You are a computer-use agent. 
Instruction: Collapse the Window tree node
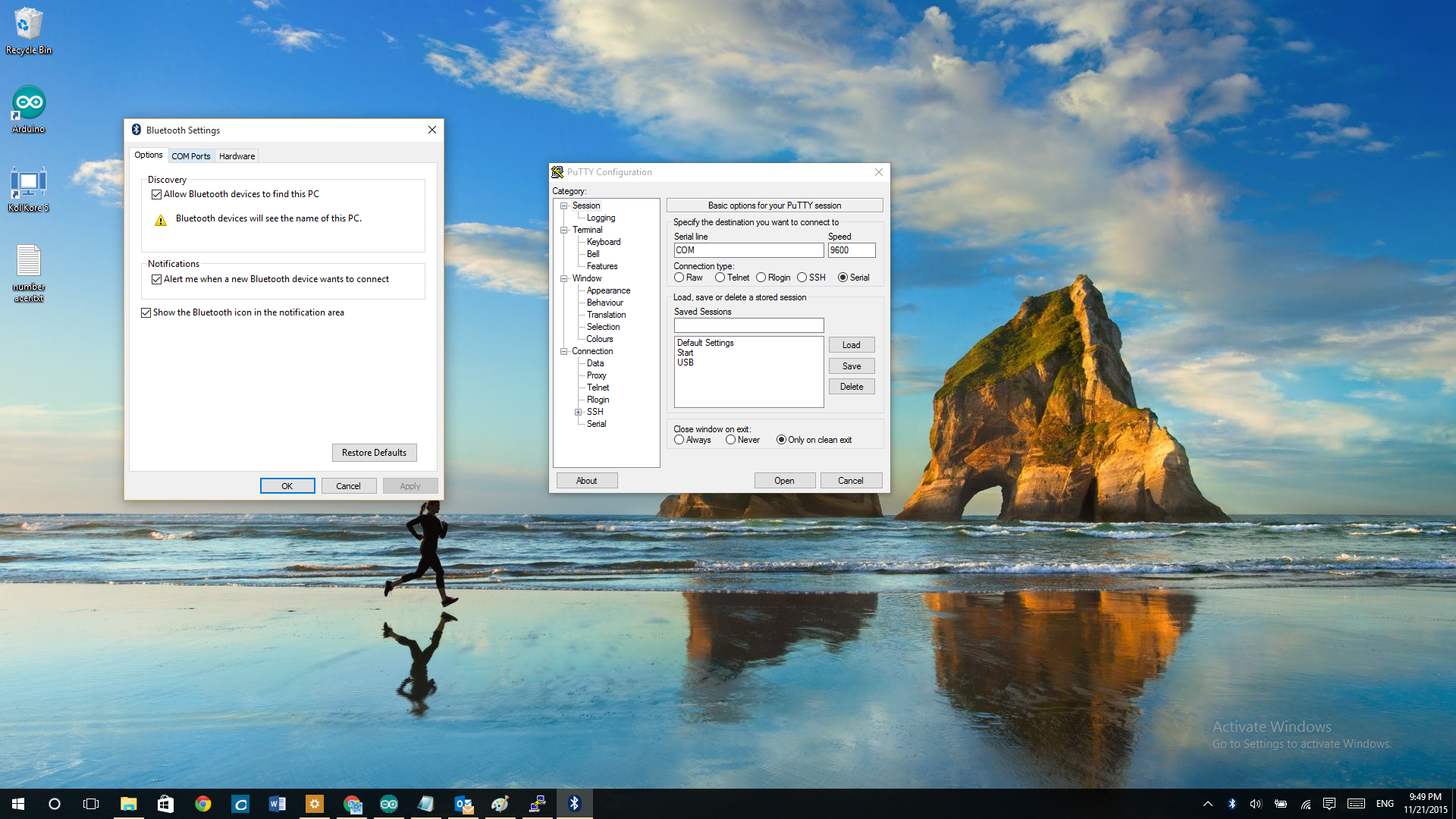(564, 278)
